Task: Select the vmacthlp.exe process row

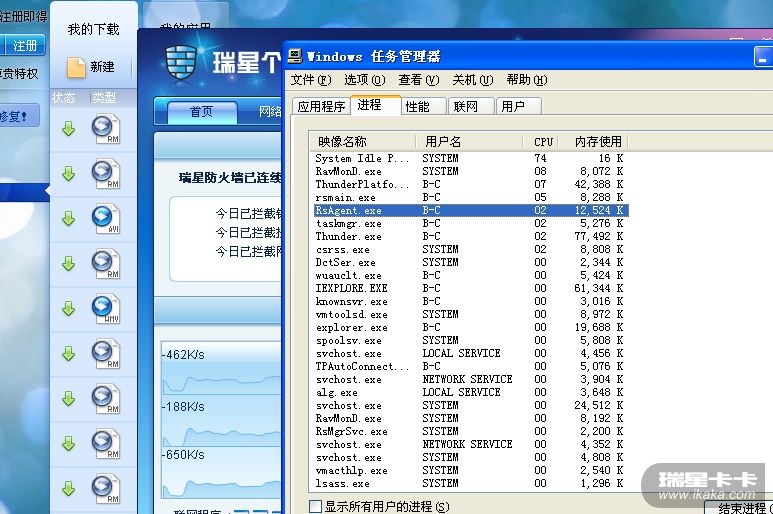Action: pos(471,470)
